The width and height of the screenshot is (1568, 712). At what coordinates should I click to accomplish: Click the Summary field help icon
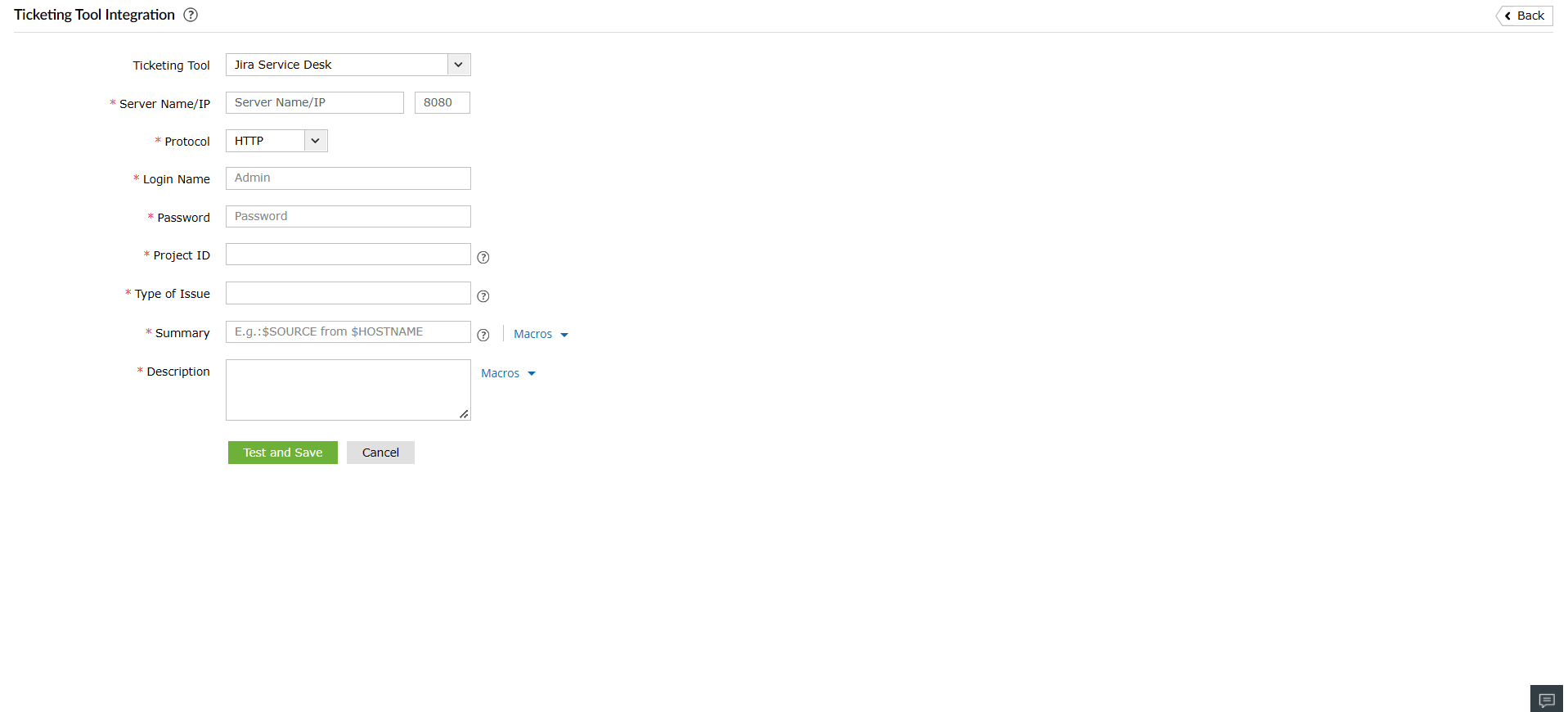point(483,335)
